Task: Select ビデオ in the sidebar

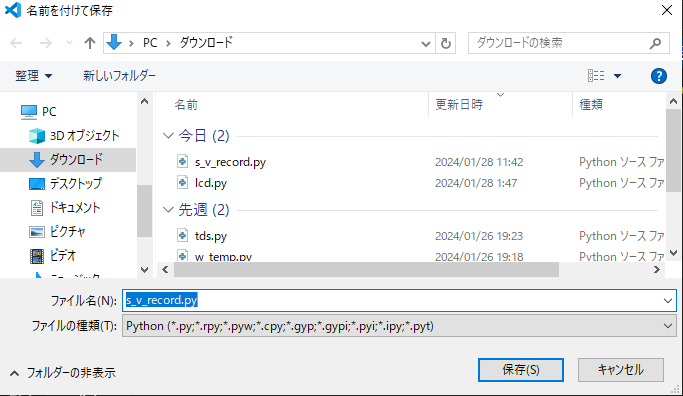Action: 63,255
